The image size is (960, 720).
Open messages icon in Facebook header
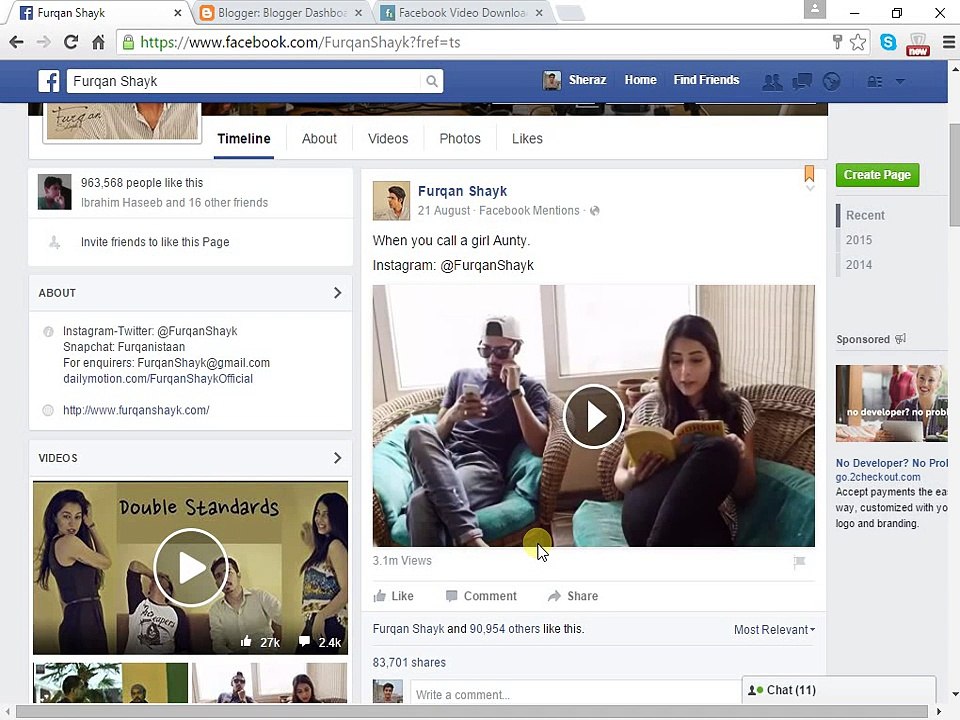[802, 81]
